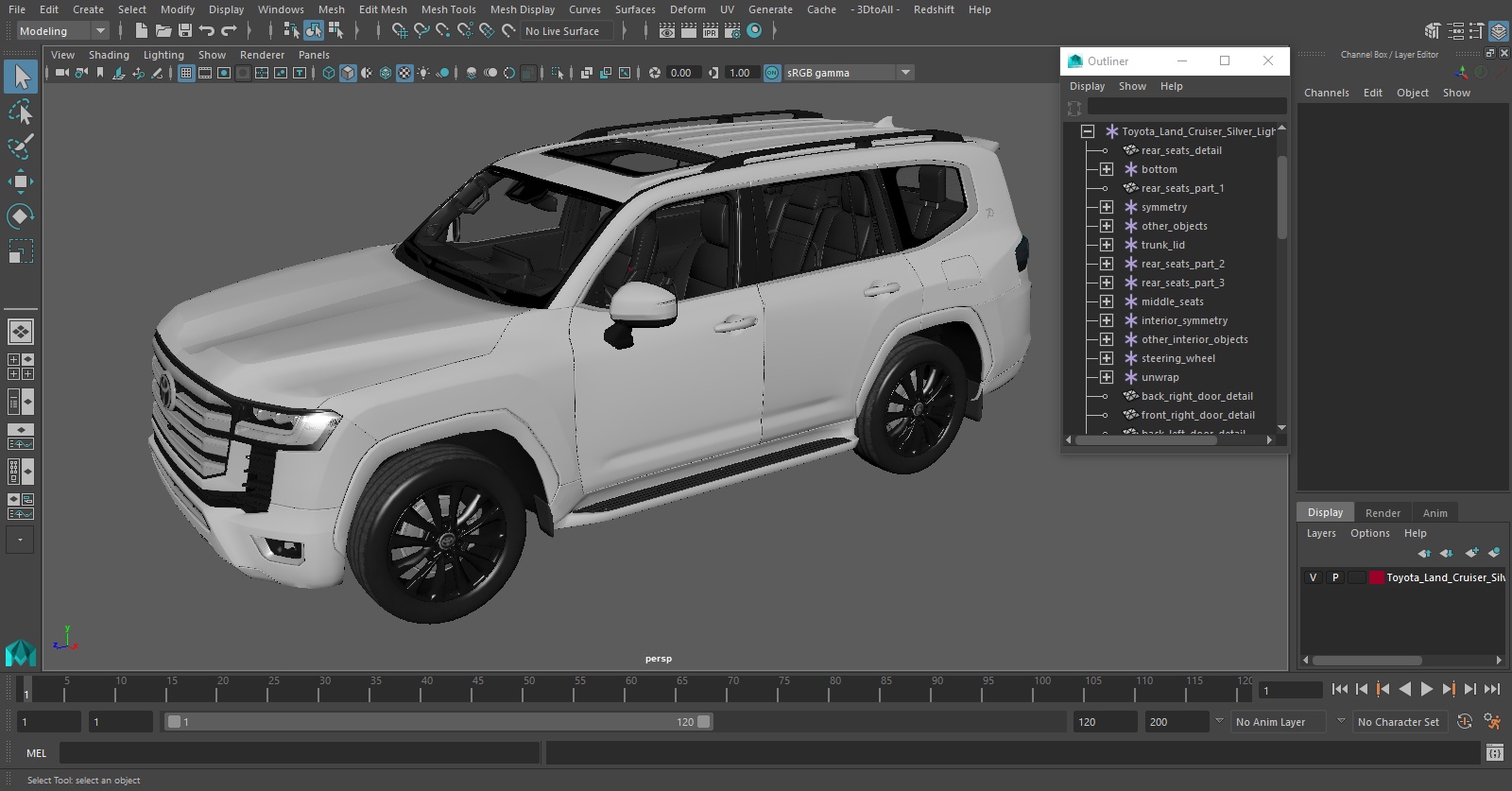The height and width of the screenshot is (791, 1512).
Task: Go to start of playback range
Action: click(1339, 690)
